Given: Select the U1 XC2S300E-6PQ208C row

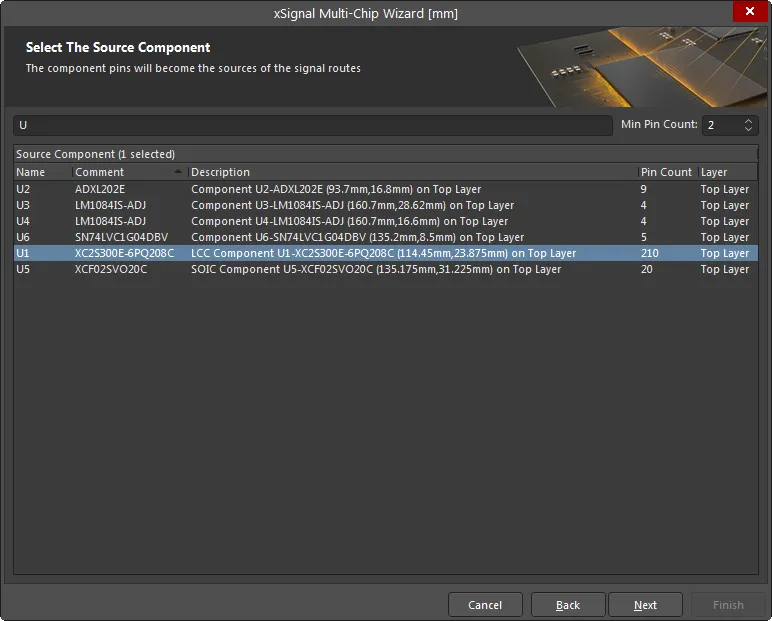Looking at the screenshot, I should pos(386,253).
